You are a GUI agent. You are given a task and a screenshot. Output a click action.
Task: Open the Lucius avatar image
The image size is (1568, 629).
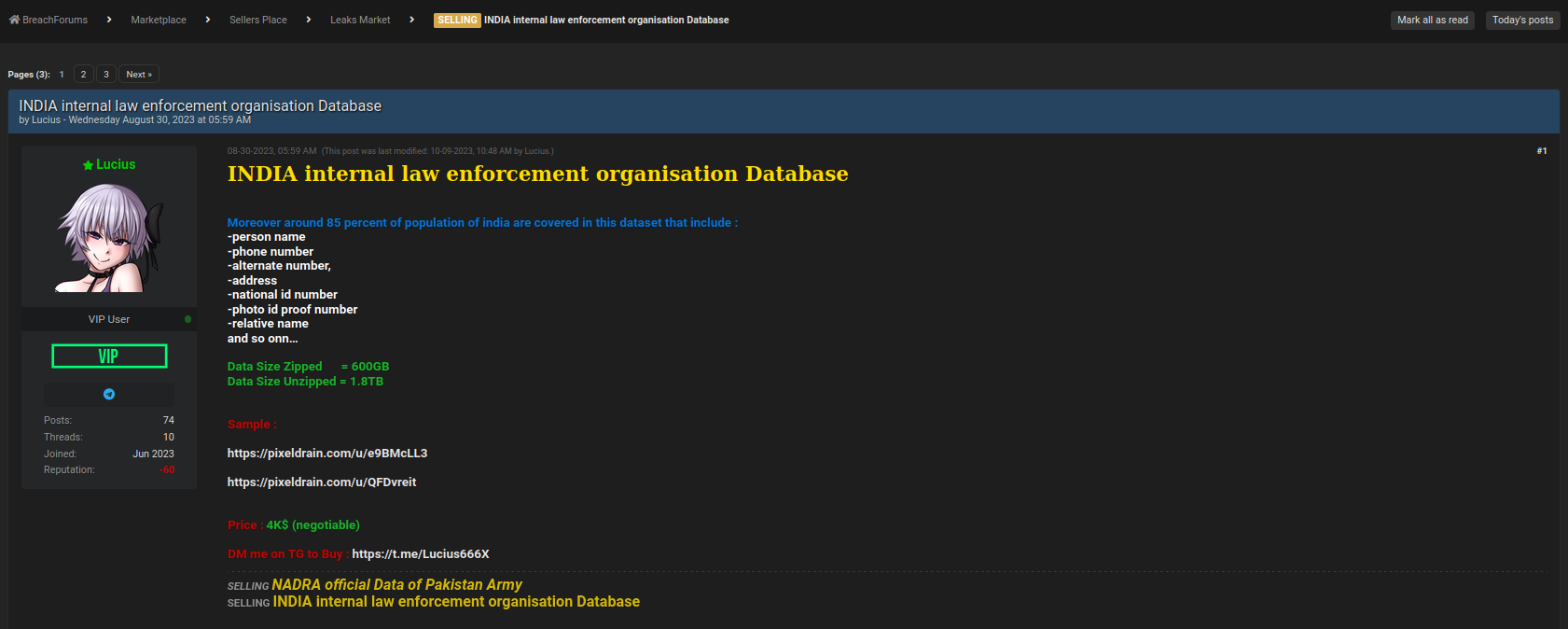(x=109, y=237)
